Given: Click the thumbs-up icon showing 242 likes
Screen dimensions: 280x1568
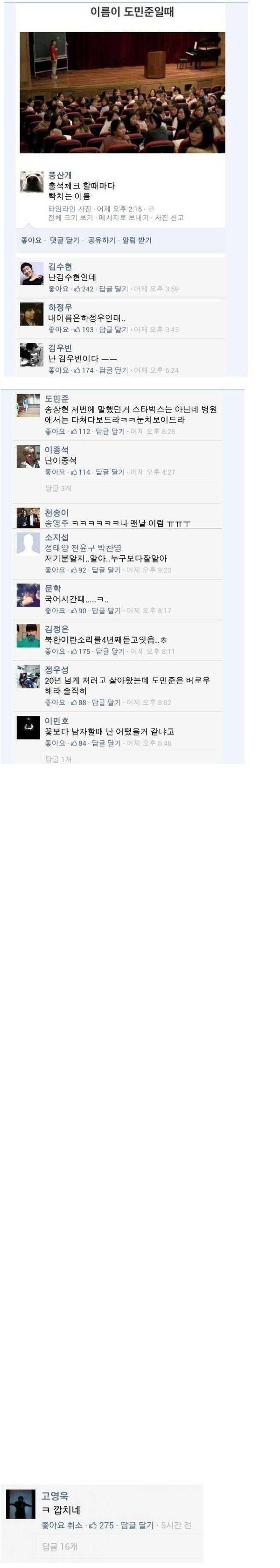Looking at the screenshot, I should pos(77,289).
